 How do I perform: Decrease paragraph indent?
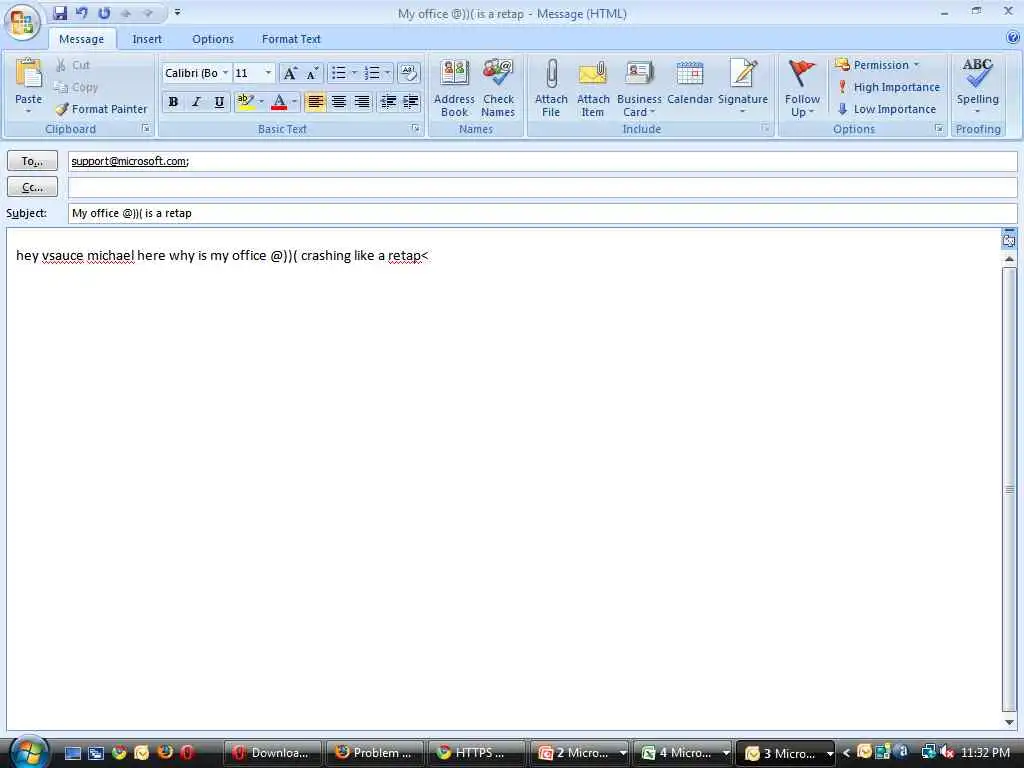[388, 102]
